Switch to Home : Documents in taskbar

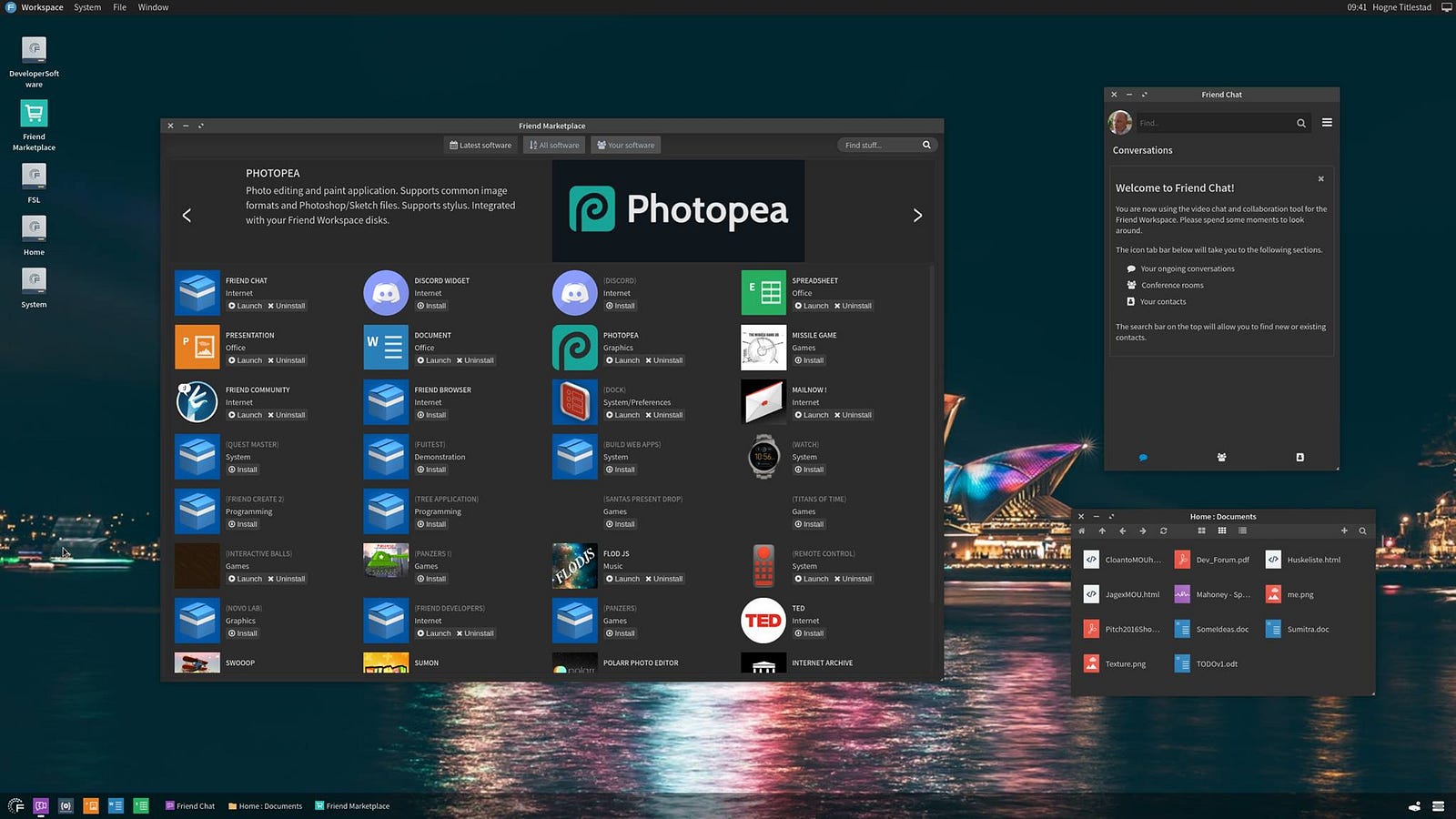265,805
